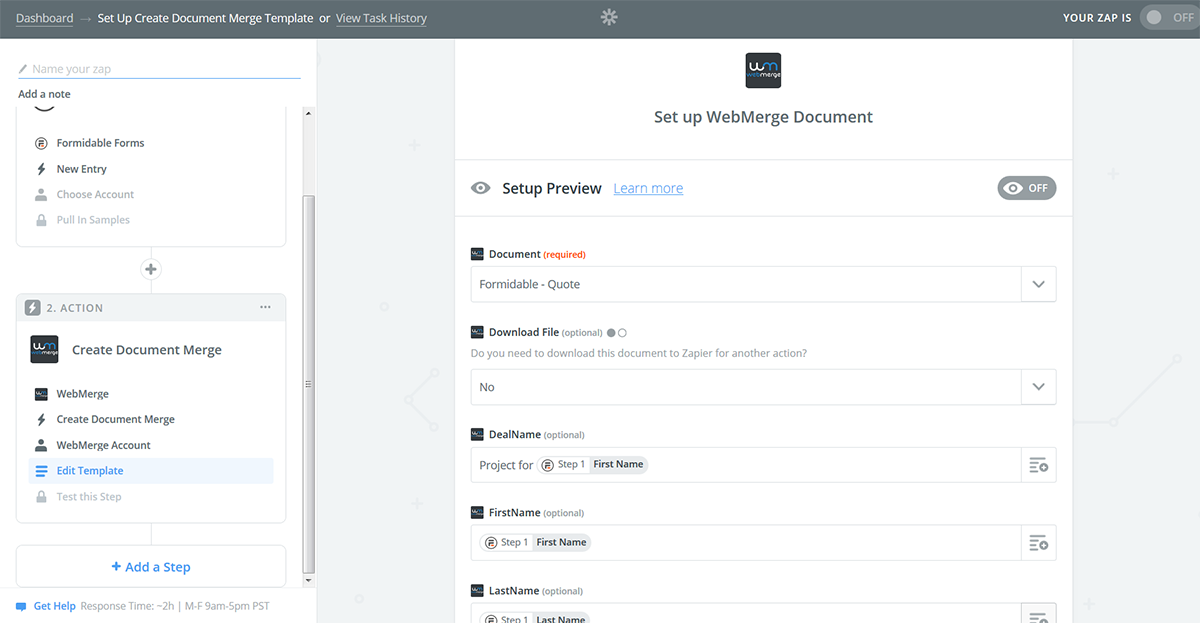Click the lightning bolt next to New Entry
Viewport: 1200px width, 623px height.
(x=41, y=169)
